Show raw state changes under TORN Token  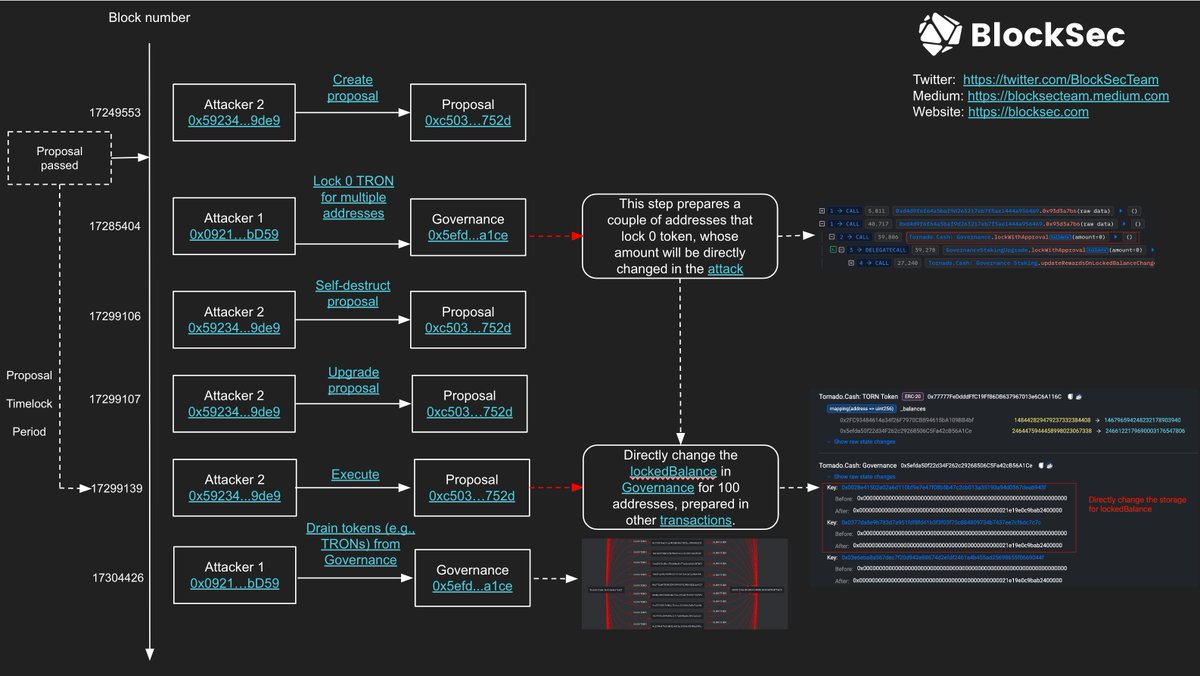[x=864, y=442]
